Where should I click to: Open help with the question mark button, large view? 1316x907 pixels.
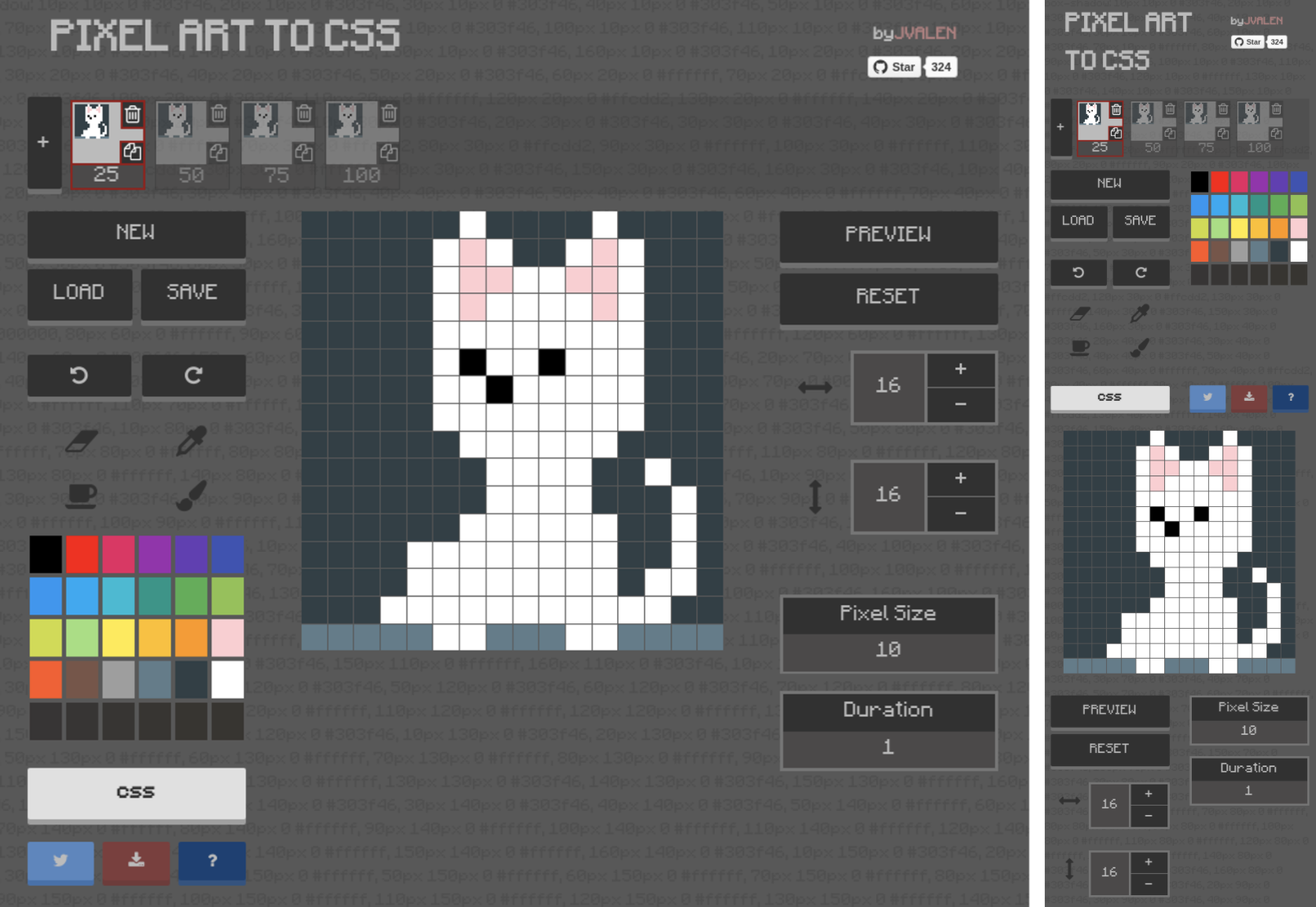click(212, 861)
